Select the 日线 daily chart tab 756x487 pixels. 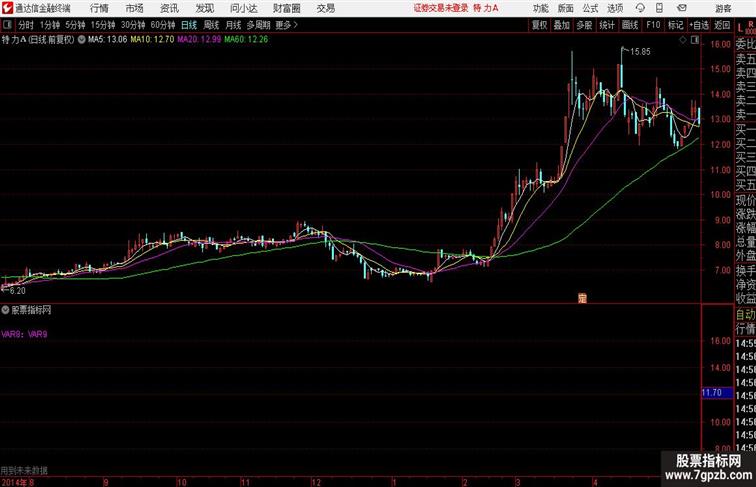(x=189, y=25)
